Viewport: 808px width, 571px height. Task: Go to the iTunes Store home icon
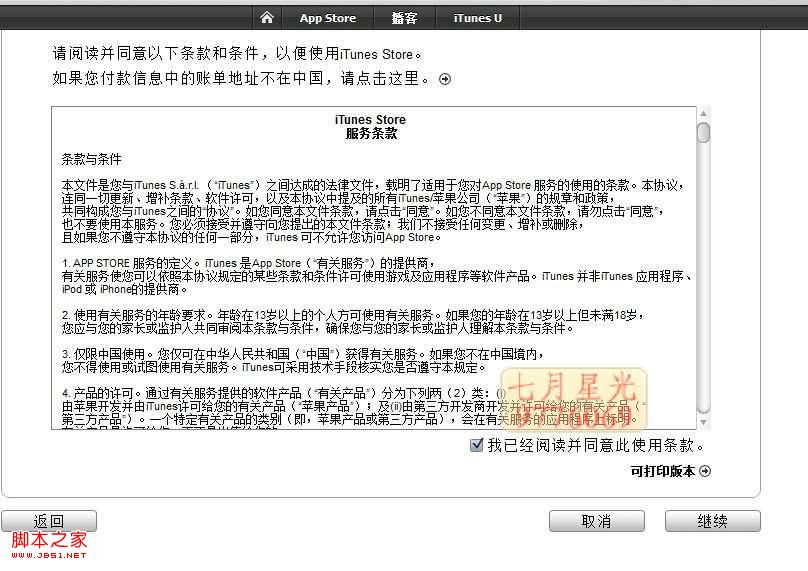coord(266,18)
